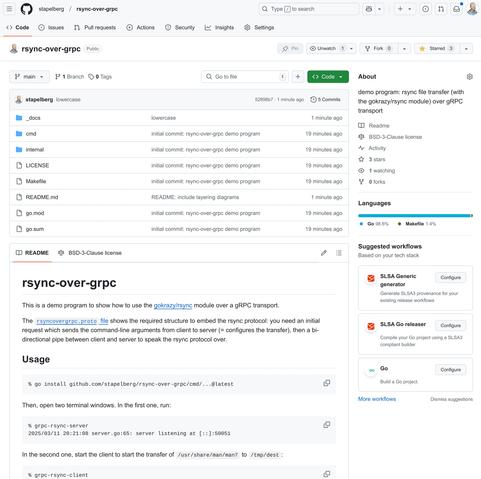This screenshot has height=479, width=481.
Task: Copy the grpc-rsync-client code block
Action: pyautogui.click(x=327, y=474)
